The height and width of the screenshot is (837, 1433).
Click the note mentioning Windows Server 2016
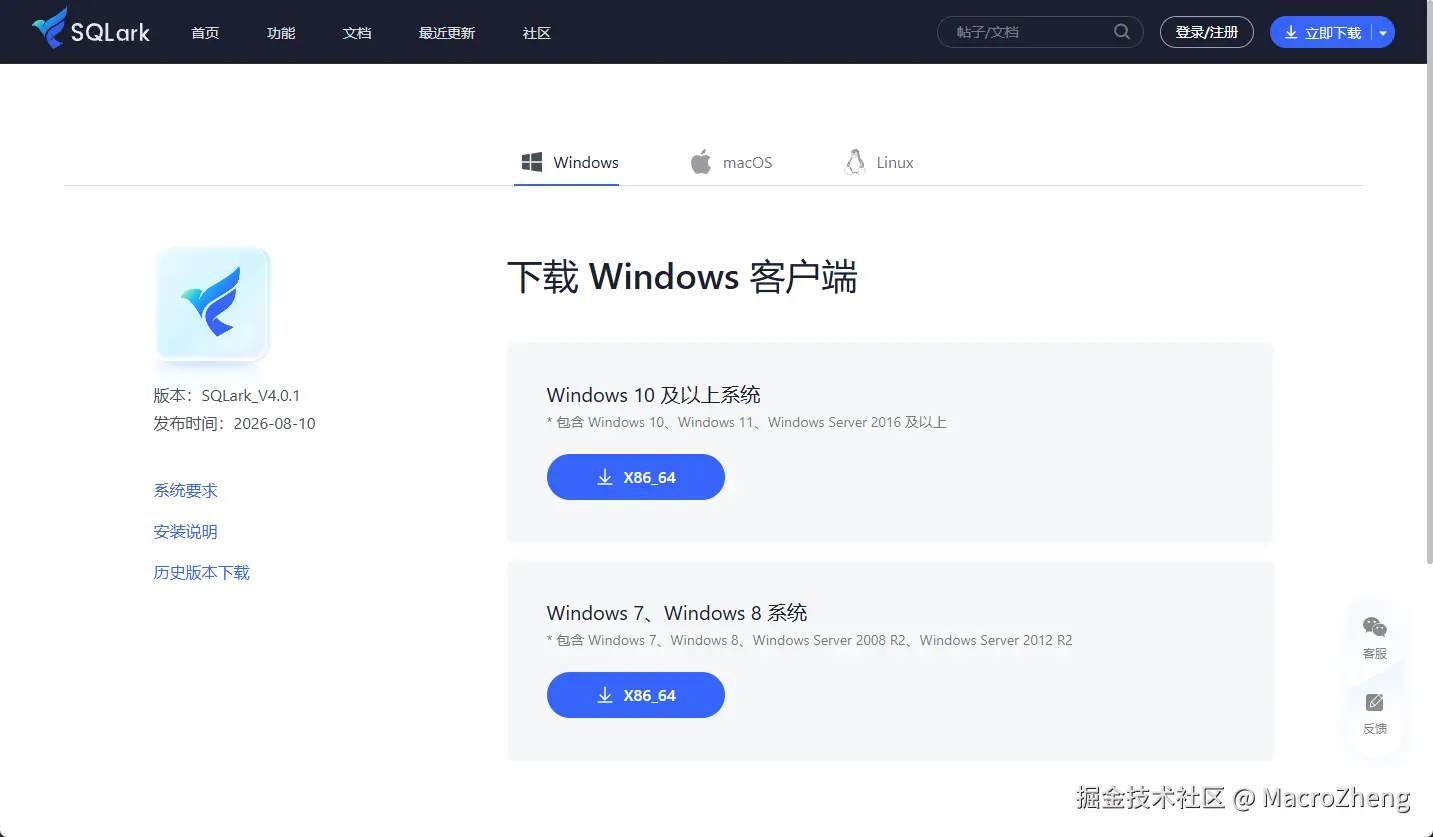[x=747, y=422]
